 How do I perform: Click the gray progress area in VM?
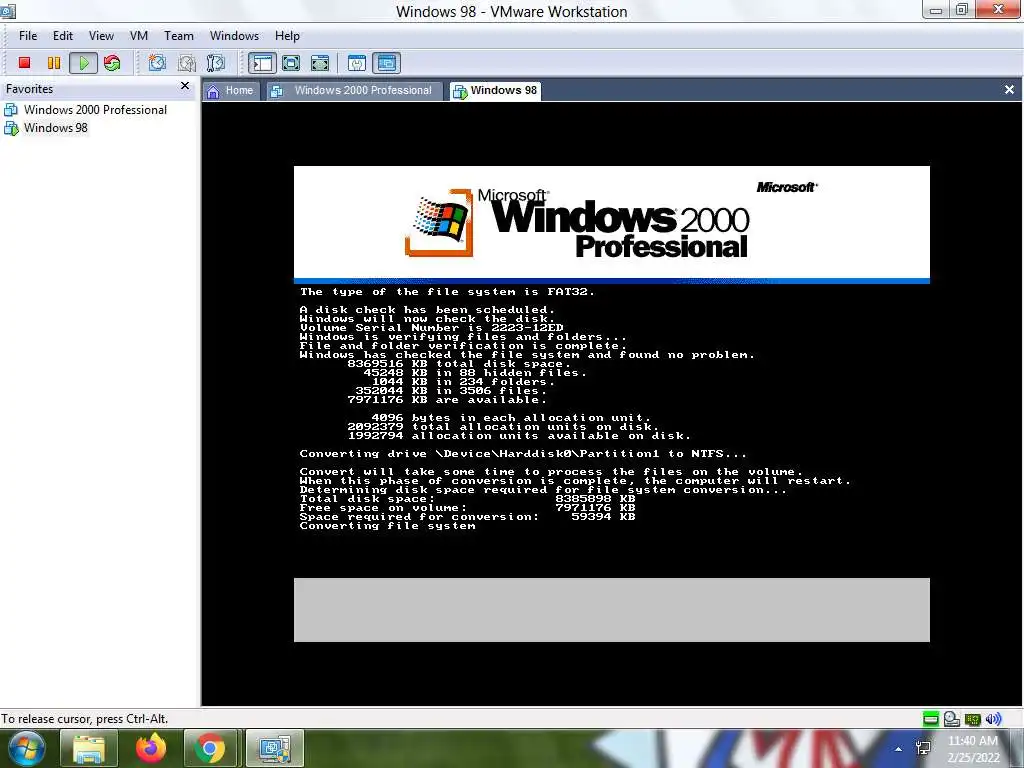[x=611, y=609]
